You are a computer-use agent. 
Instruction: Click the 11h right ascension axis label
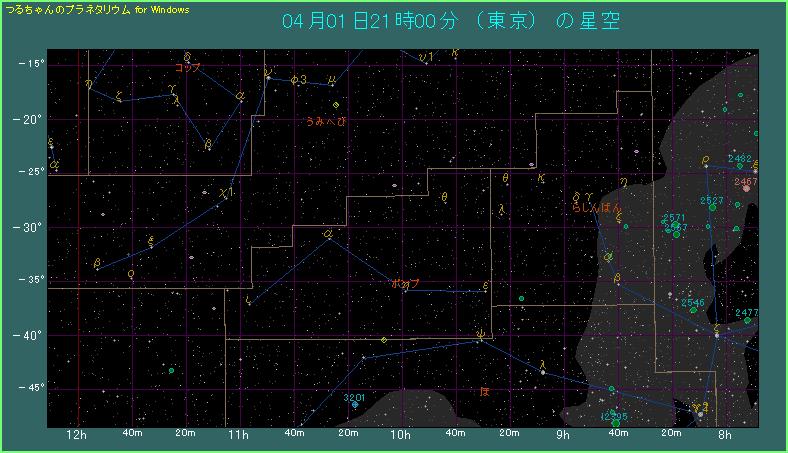[238, 436]
